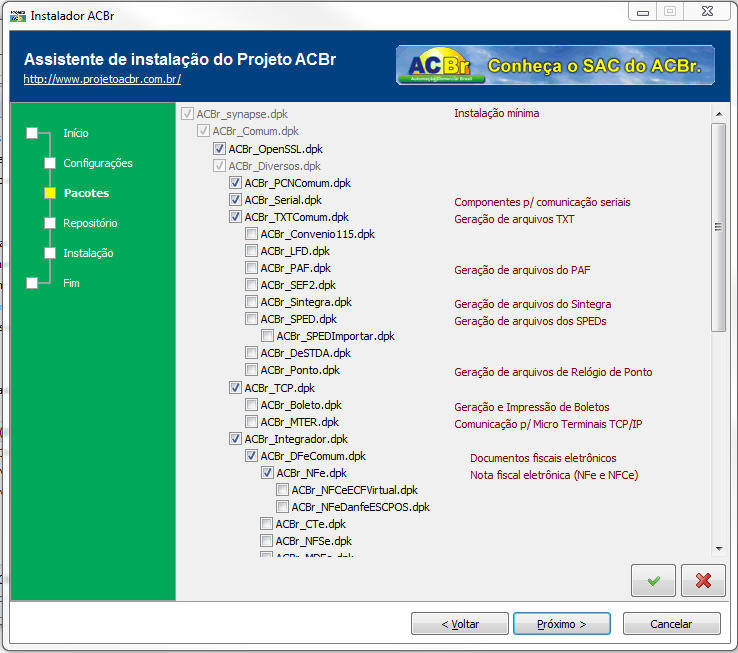Click the red X deselect-all button
738x653 pixels.
(703, 580)
